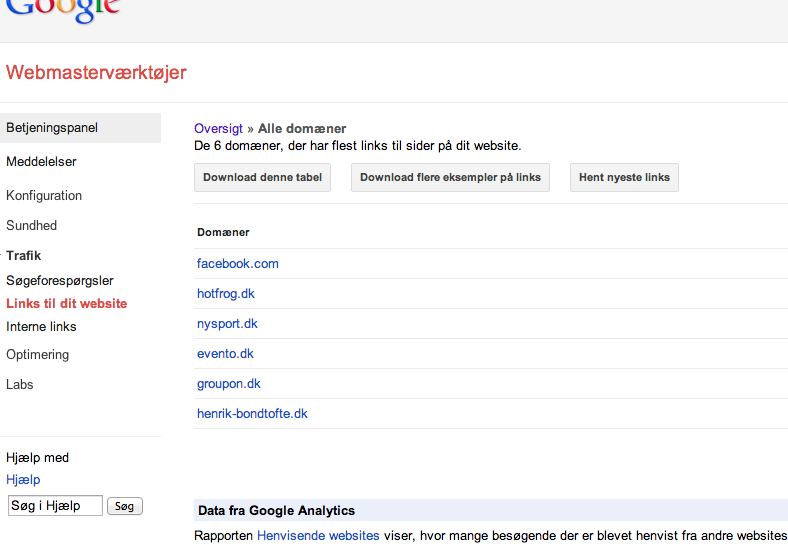This screenshot has height=547, width=788.
Task: Click the Alle domæner breadcrumb text
Action: tap(302, 129)
